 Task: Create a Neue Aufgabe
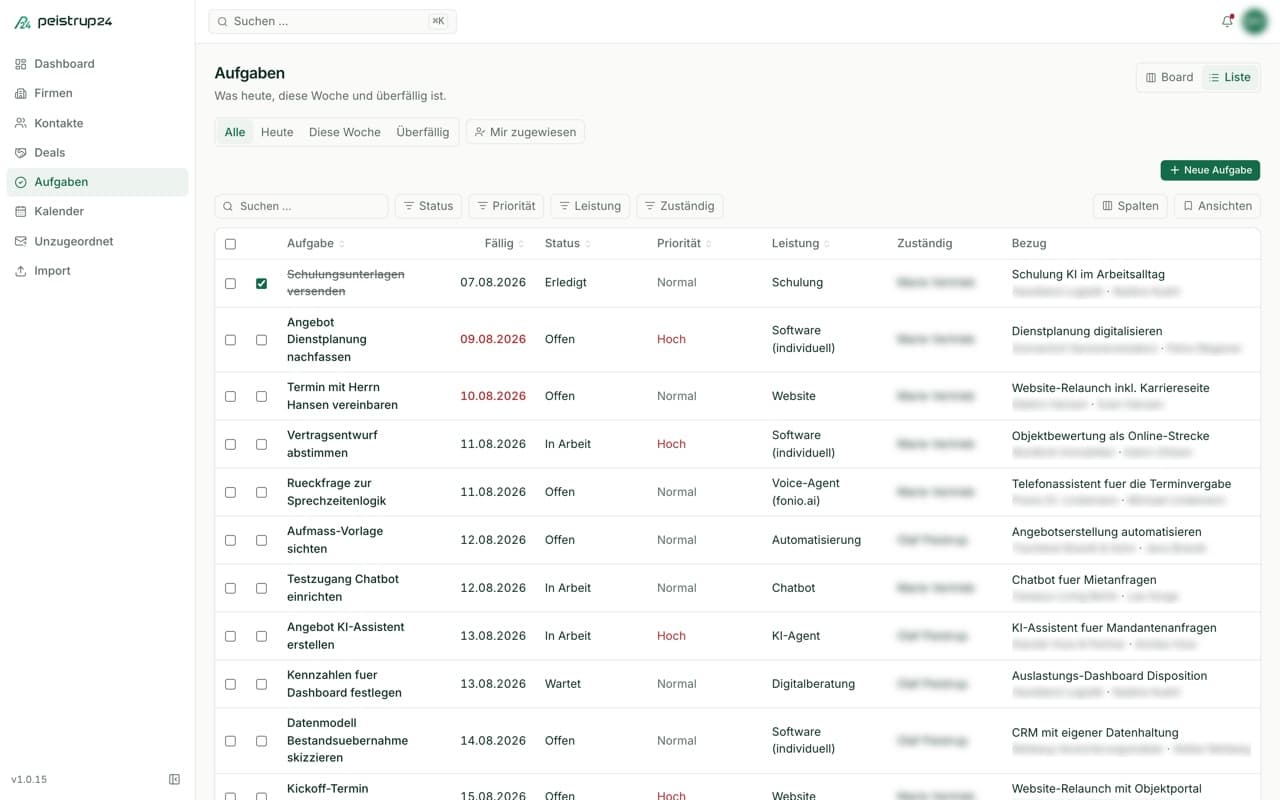[x=1210, y=170]
